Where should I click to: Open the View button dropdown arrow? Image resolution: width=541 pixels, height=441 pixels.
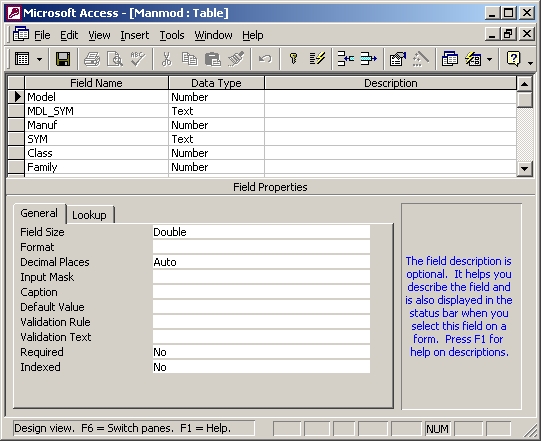tap(39, 59)
